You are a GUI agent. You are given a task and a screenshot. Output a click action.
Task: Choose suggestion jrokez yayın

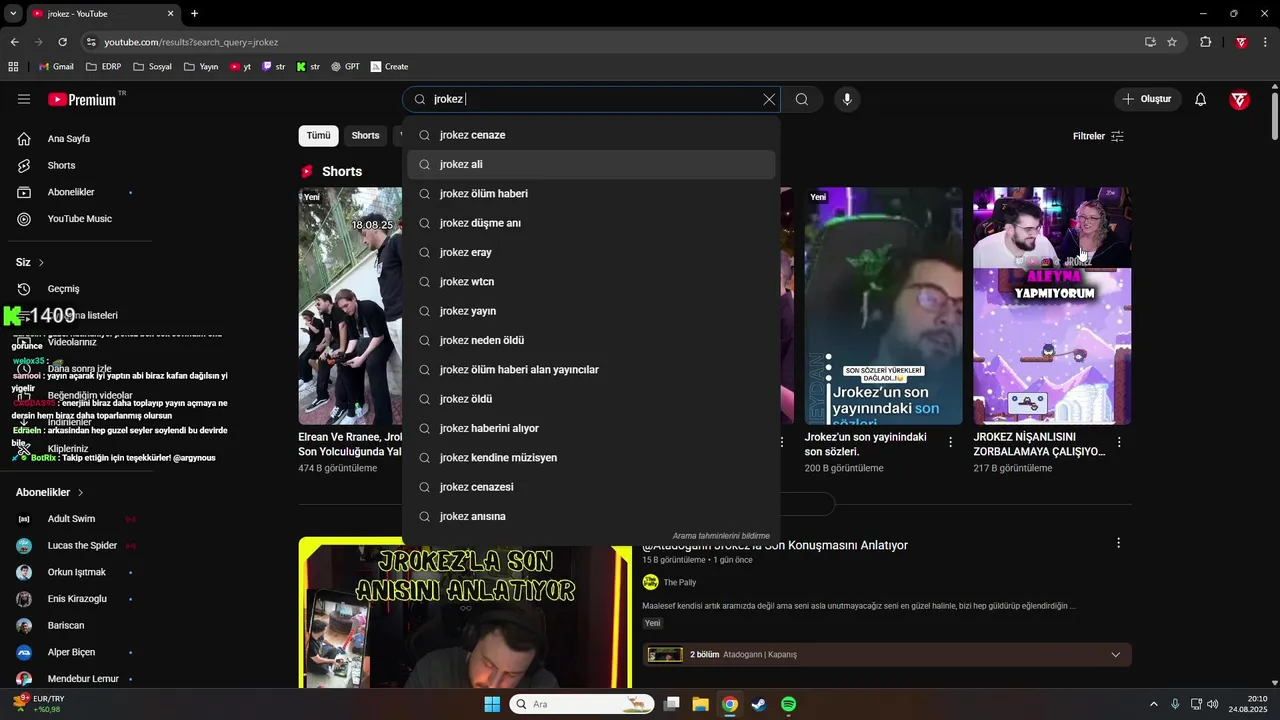click(591, 311)
